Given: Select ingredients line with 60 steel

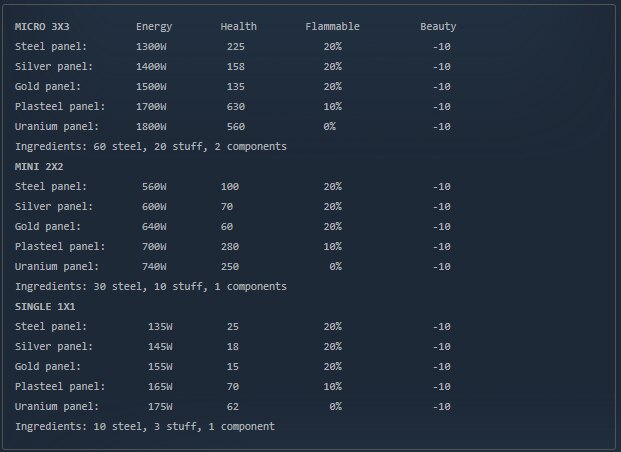Looking at the screenshot, I should point(151,147).
